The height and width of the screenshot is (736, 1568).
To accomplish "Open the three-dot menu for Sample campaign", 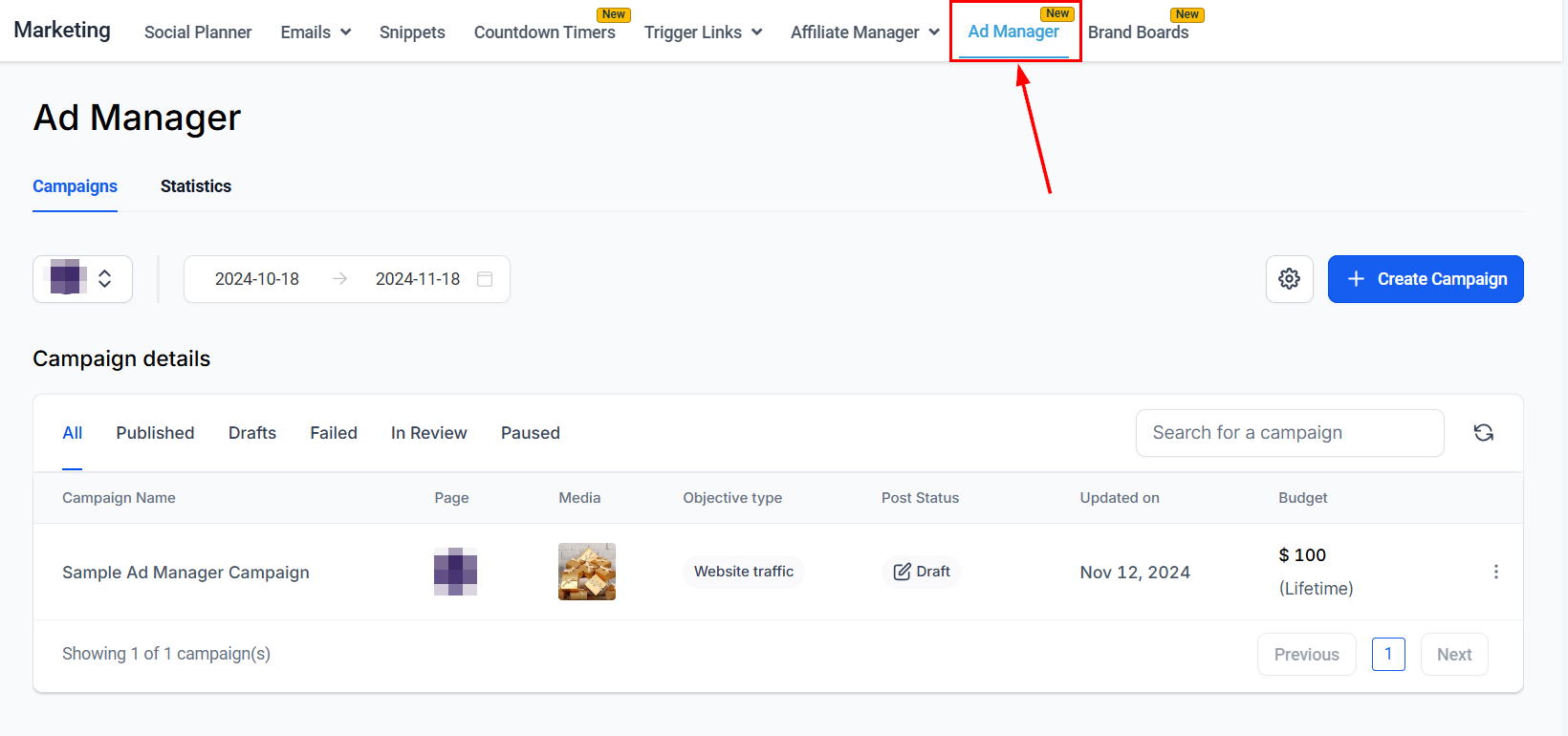I will click(1495, 572).
